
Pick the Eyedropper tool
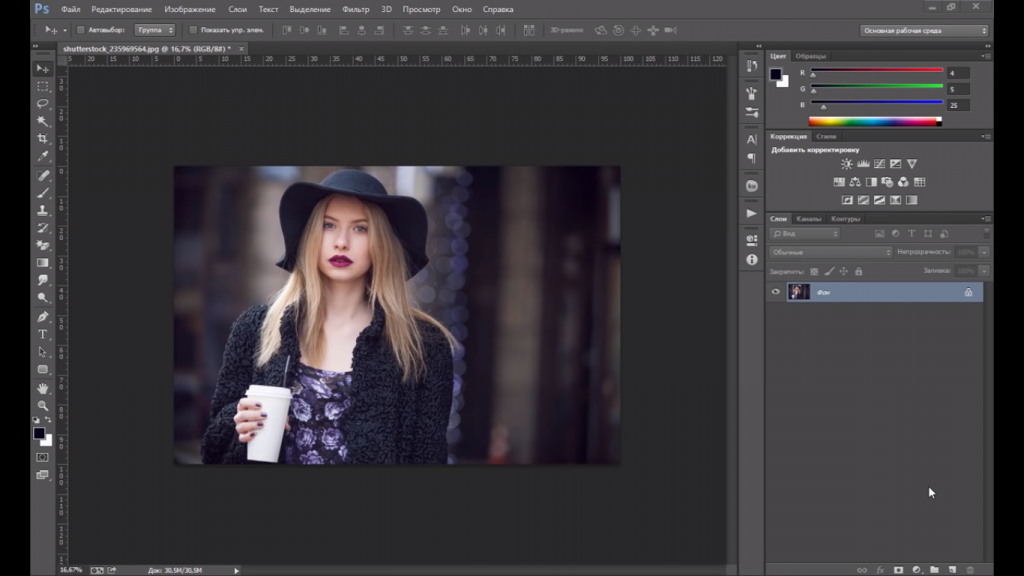click(x=43, y=156)
